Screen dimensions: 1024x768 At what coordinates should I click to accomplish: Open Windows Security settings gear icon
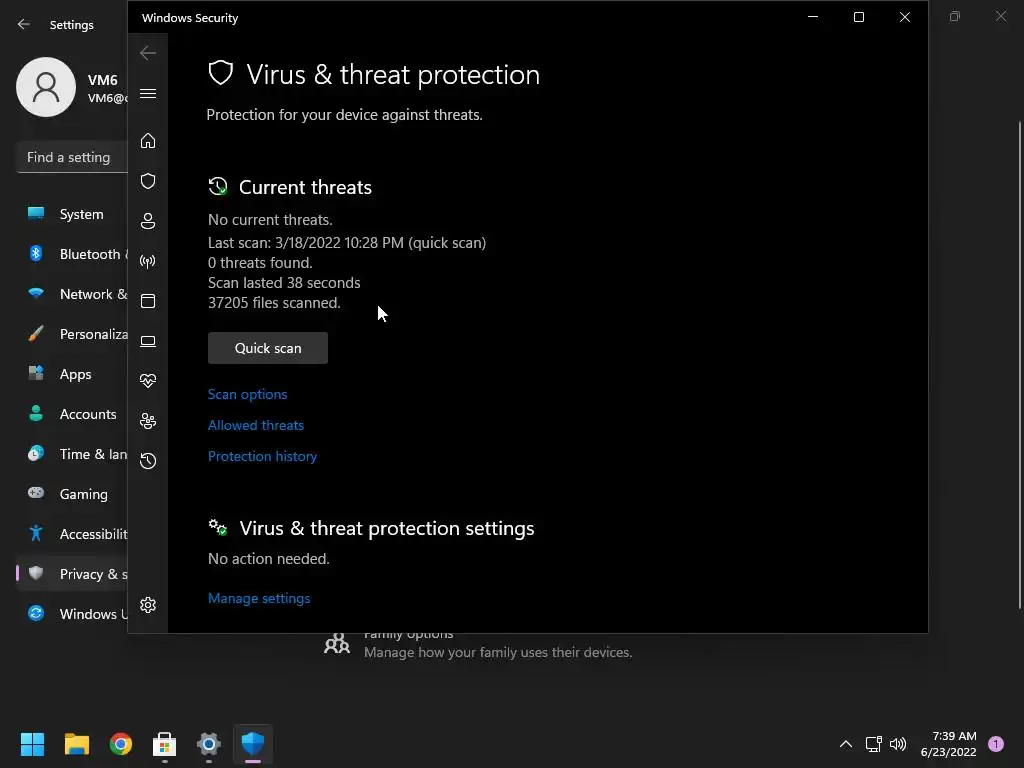(x=148, y=605)
